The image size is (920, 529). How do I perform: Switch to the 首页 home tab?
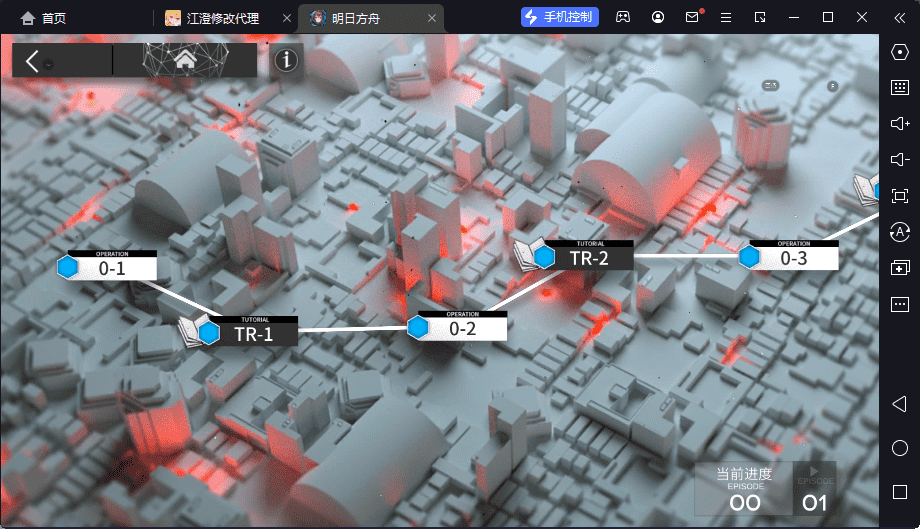(x=43, y=18)
